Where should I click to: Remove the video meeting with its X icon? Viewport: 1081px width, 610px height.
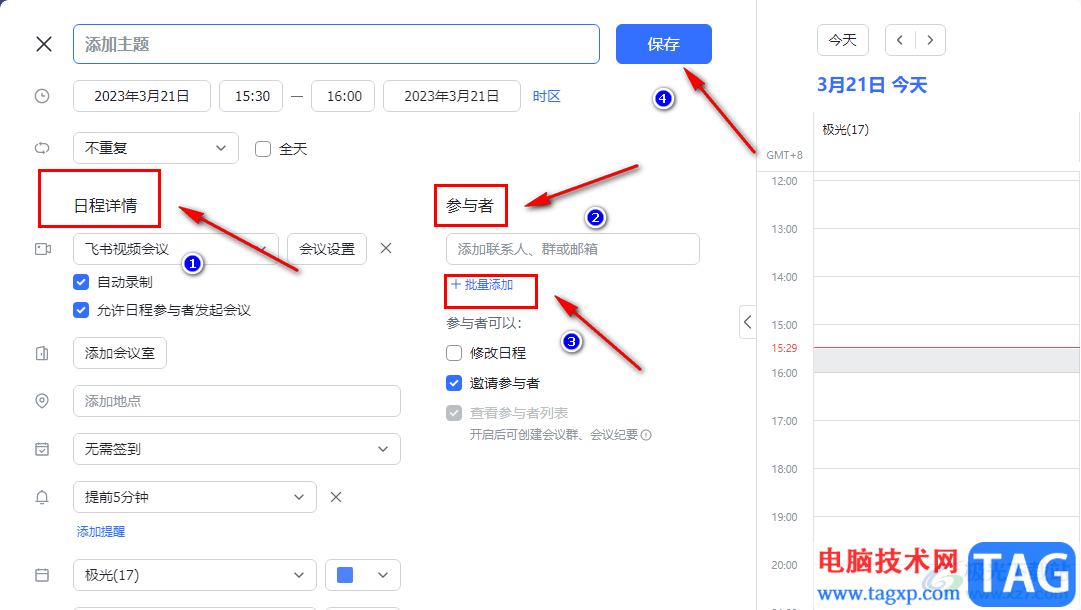pos(386,248)
